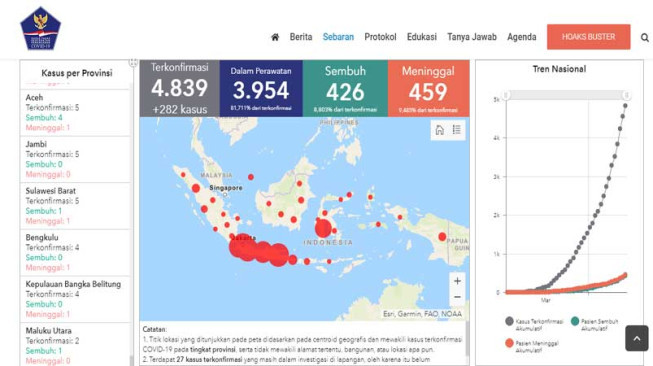Image resolution: width=653 pixels, height=366 pixels.
Task: Expand the Kasus per Provinsi panel icon
Action: (133, 62)
